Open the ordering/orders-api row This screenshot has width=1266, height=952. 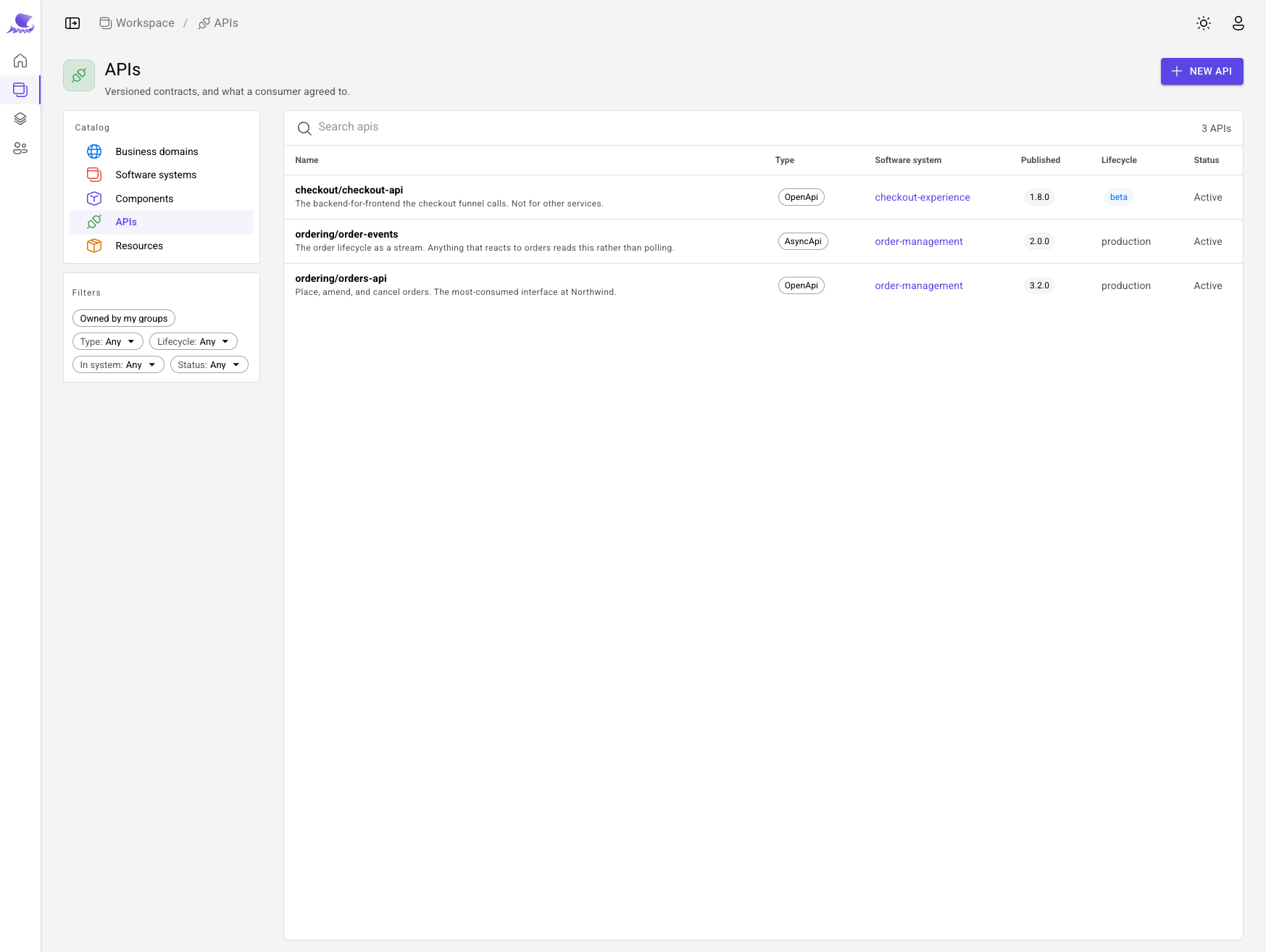point(763,285)
